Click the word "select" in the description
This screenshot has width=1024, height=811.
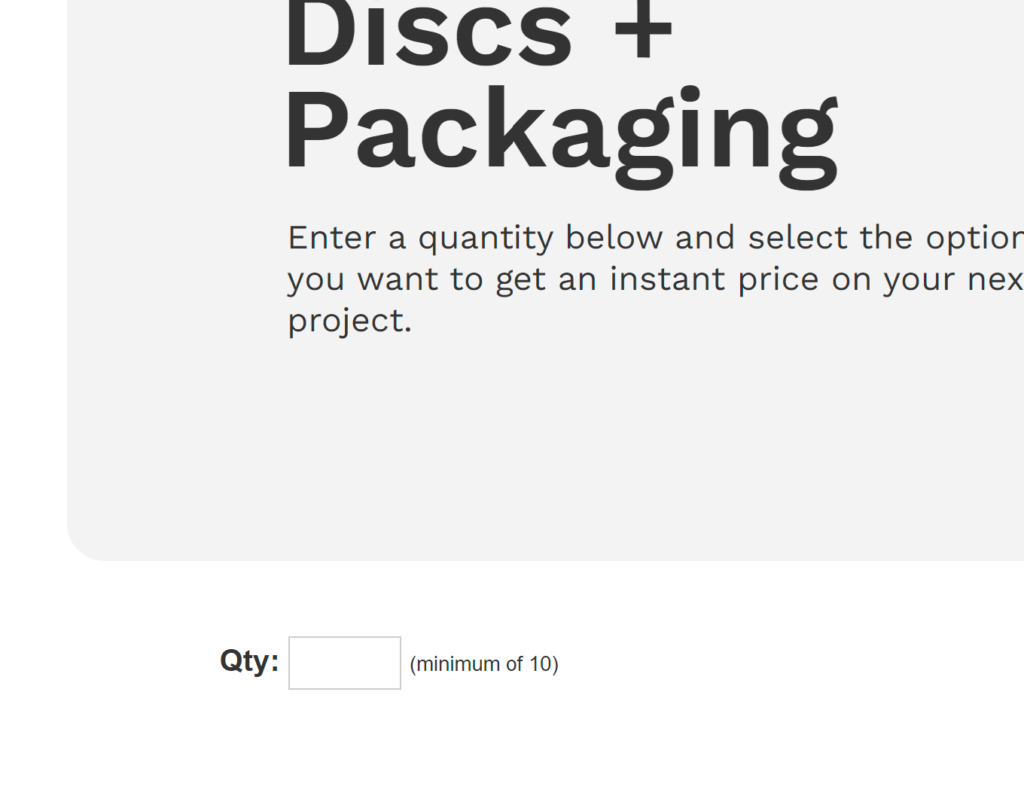(797, 238)
